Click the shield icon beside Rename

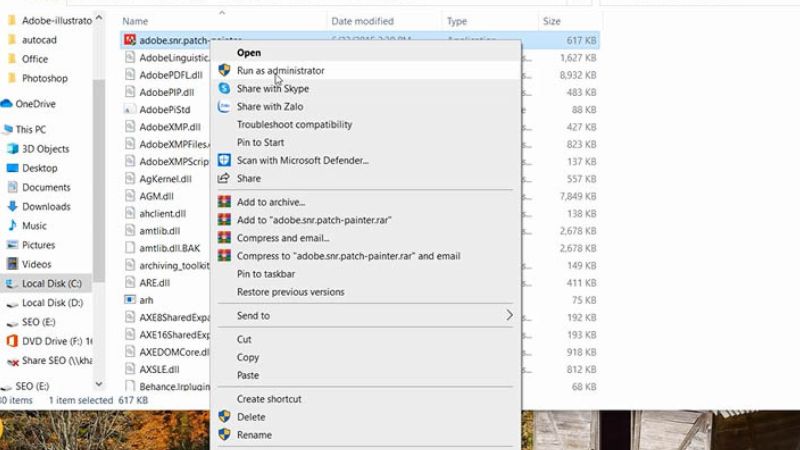coord(224,434)
